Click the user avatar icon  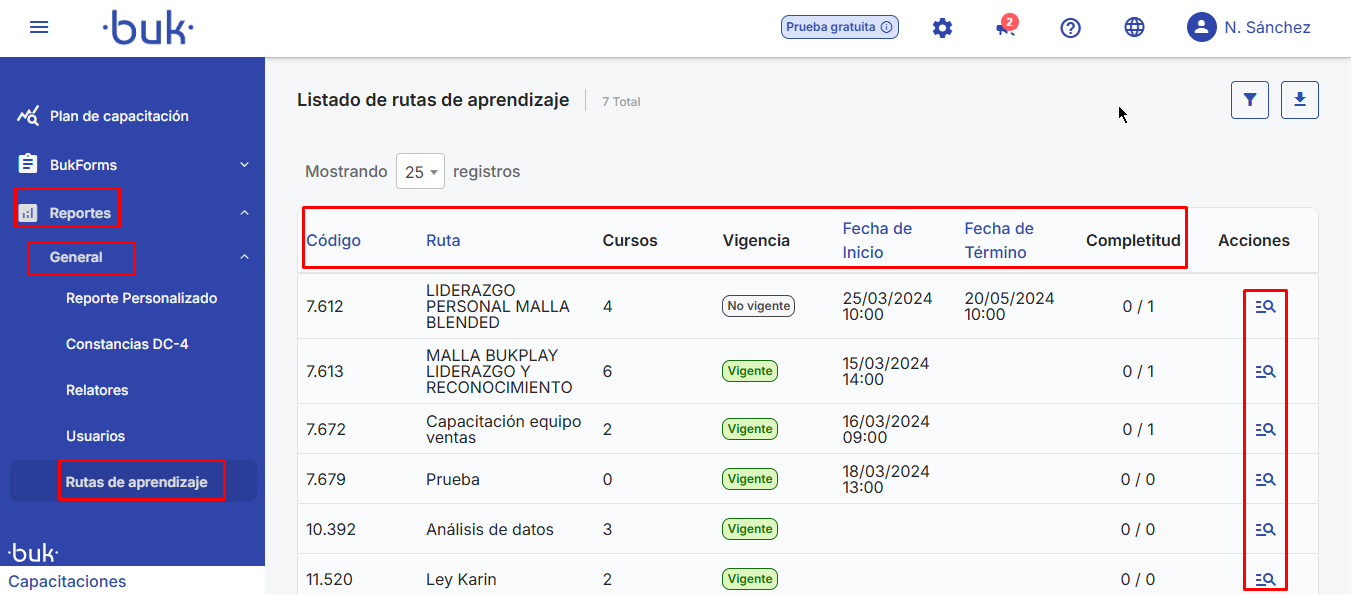[1201, 27]
